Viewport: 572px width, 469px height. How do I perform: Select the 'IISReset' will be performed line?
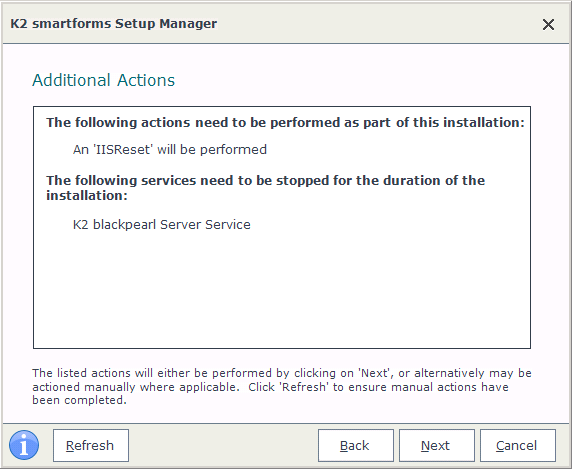click(170, 150)
